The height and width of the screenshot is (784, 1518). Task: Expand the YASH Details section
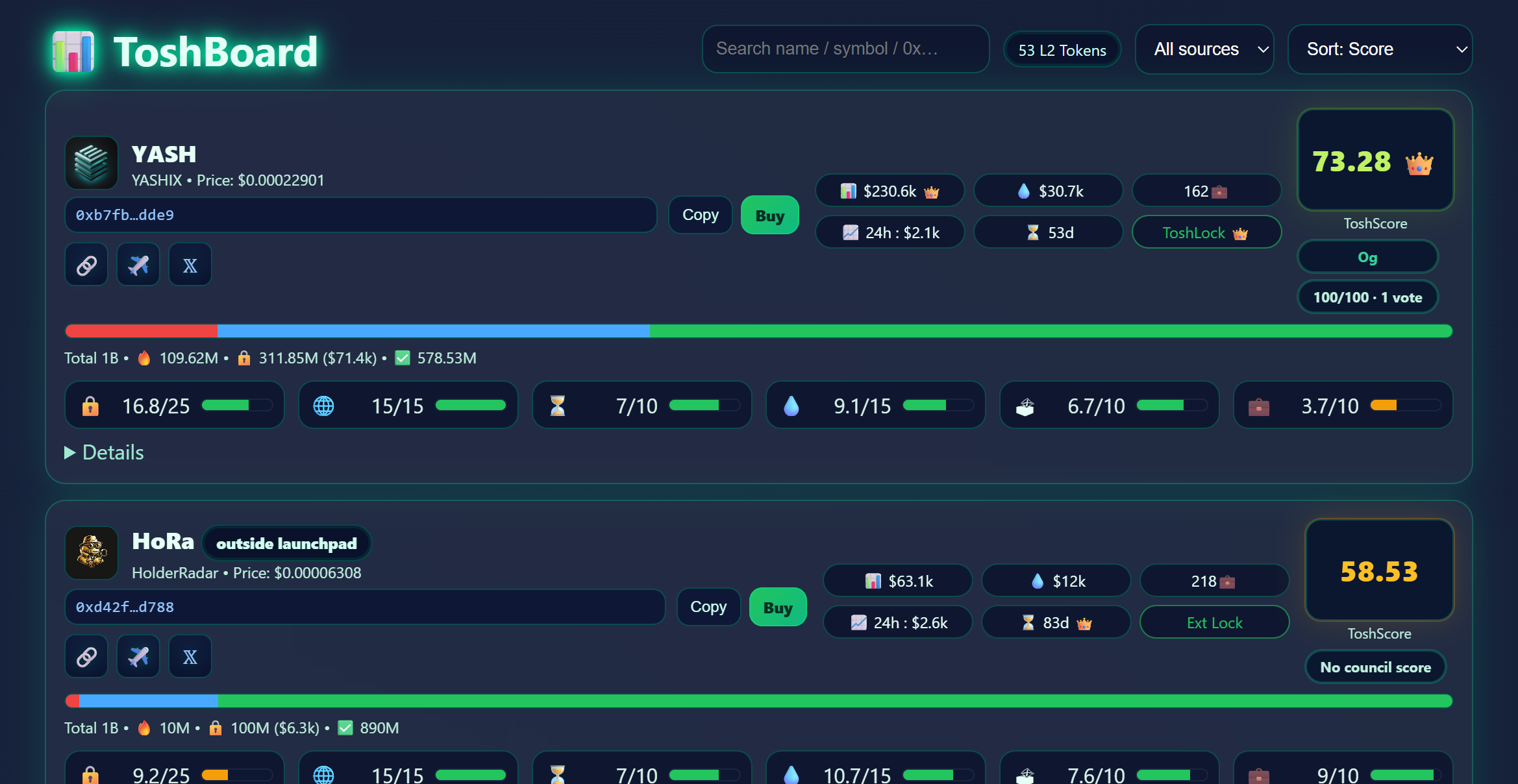[x=105, y=452]
